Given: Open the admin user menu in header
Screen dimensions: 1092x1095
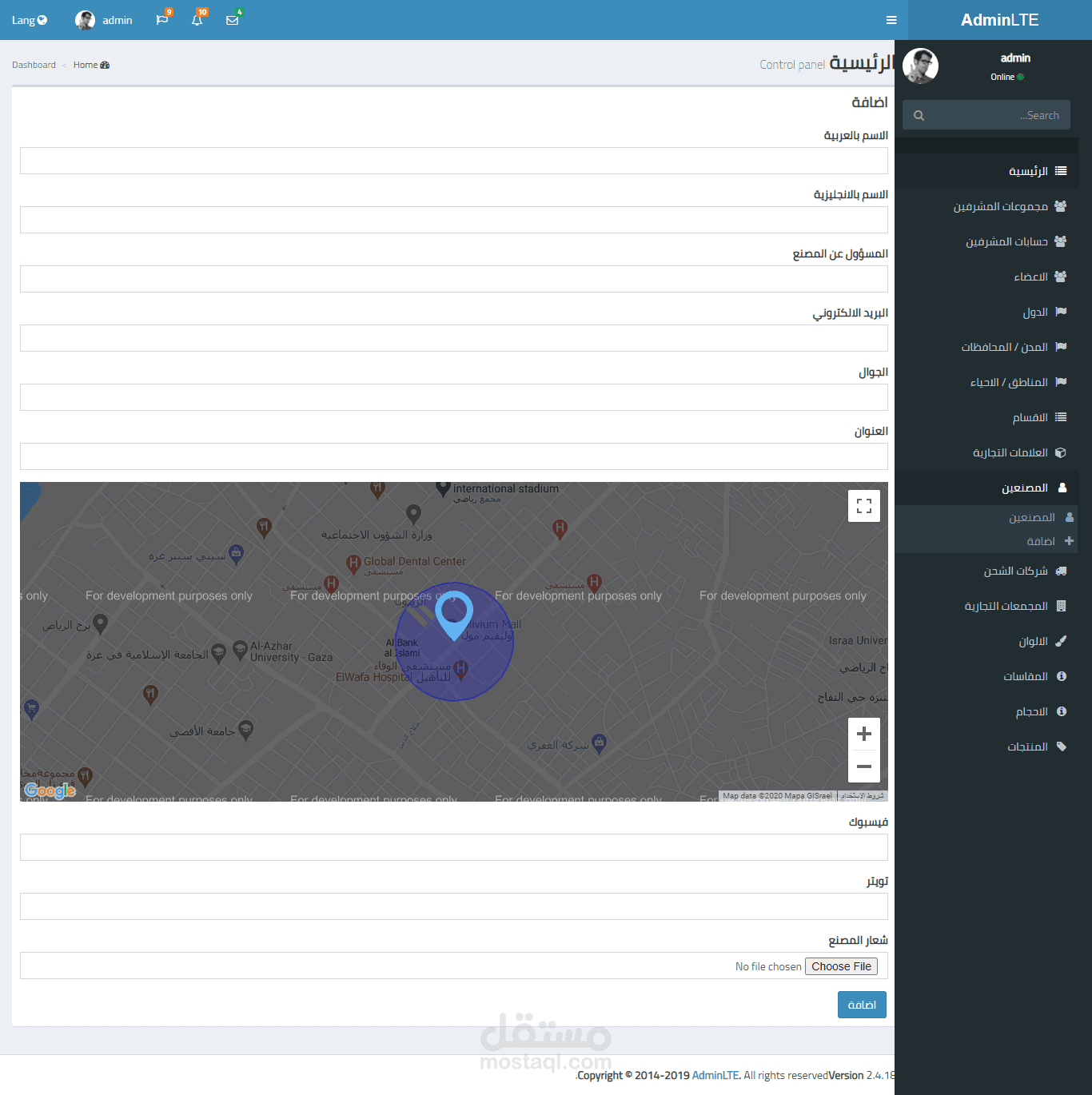Looking at the screenshot, I should click(104, 20).
